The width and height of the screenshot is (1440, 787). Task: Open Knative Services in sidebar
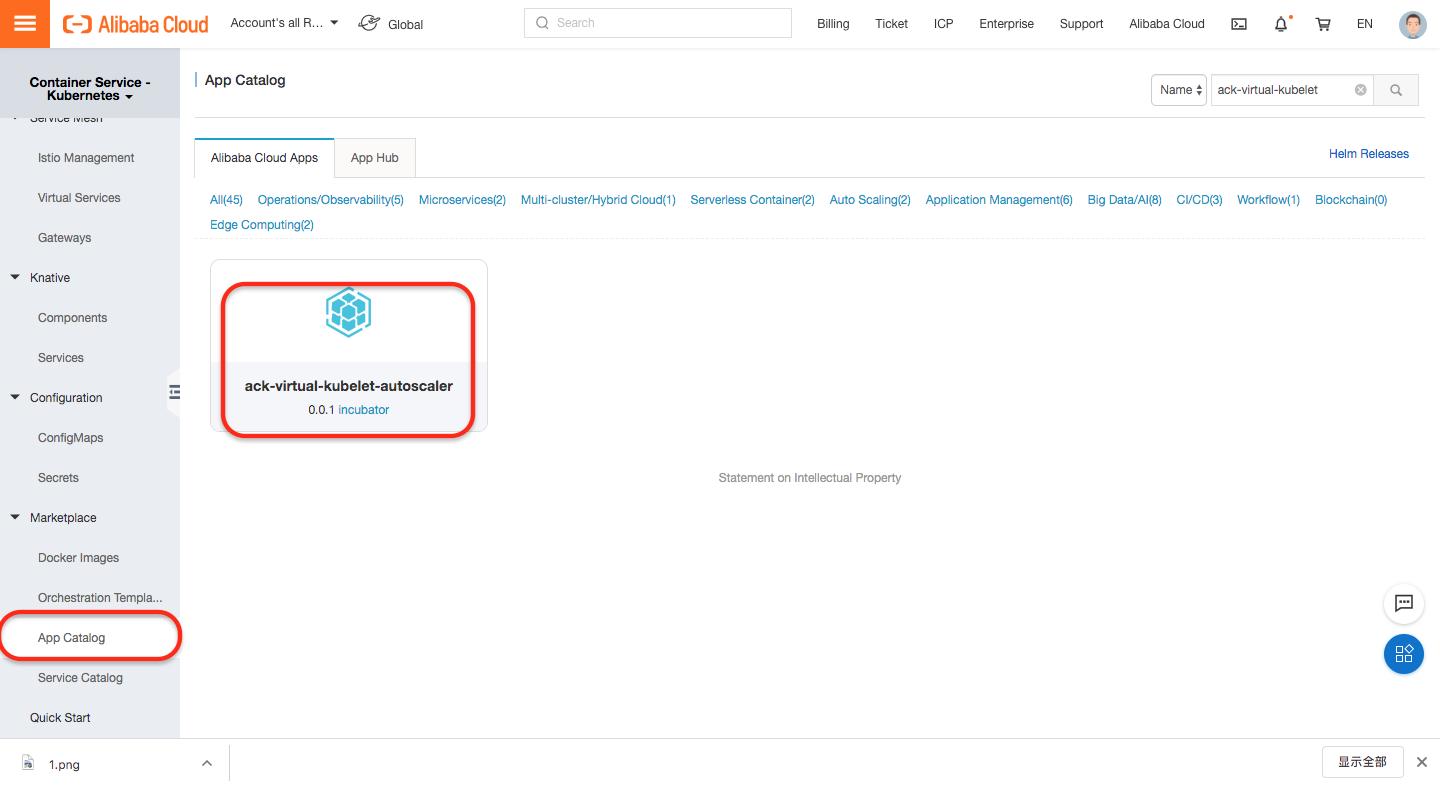(x=61, y=358)
